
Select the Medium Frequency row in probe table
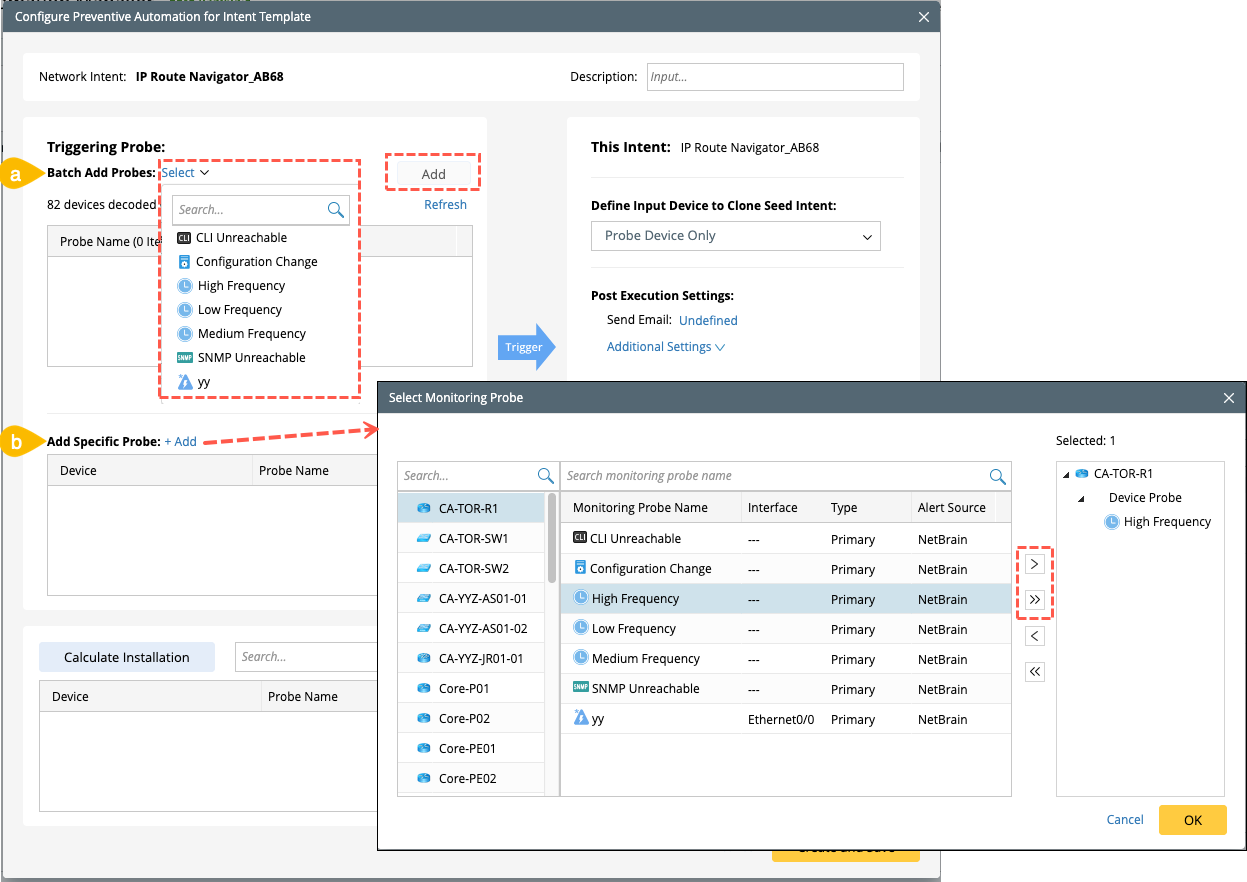pos(786,659)
